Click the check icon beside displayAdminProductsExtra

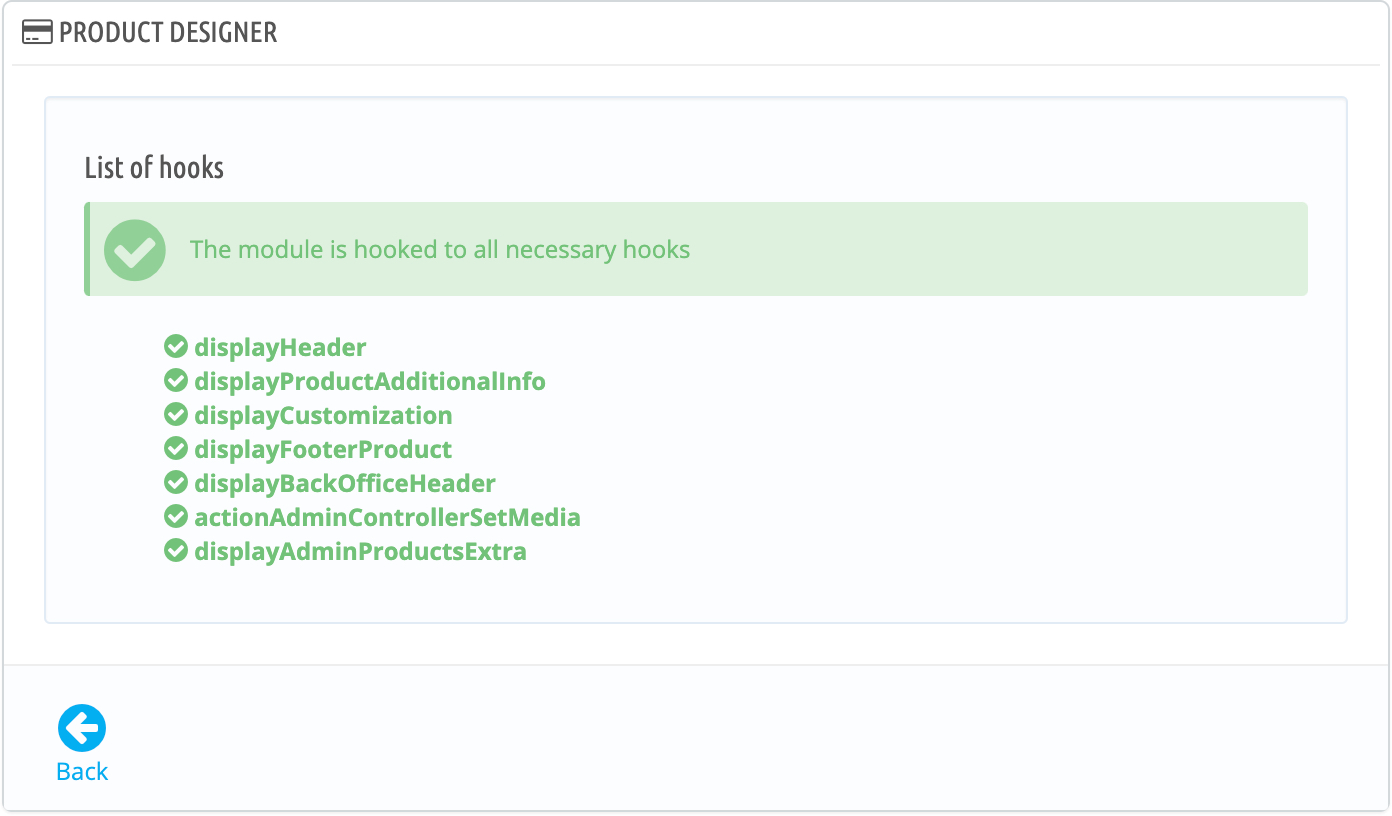click(x=176, y=551)
